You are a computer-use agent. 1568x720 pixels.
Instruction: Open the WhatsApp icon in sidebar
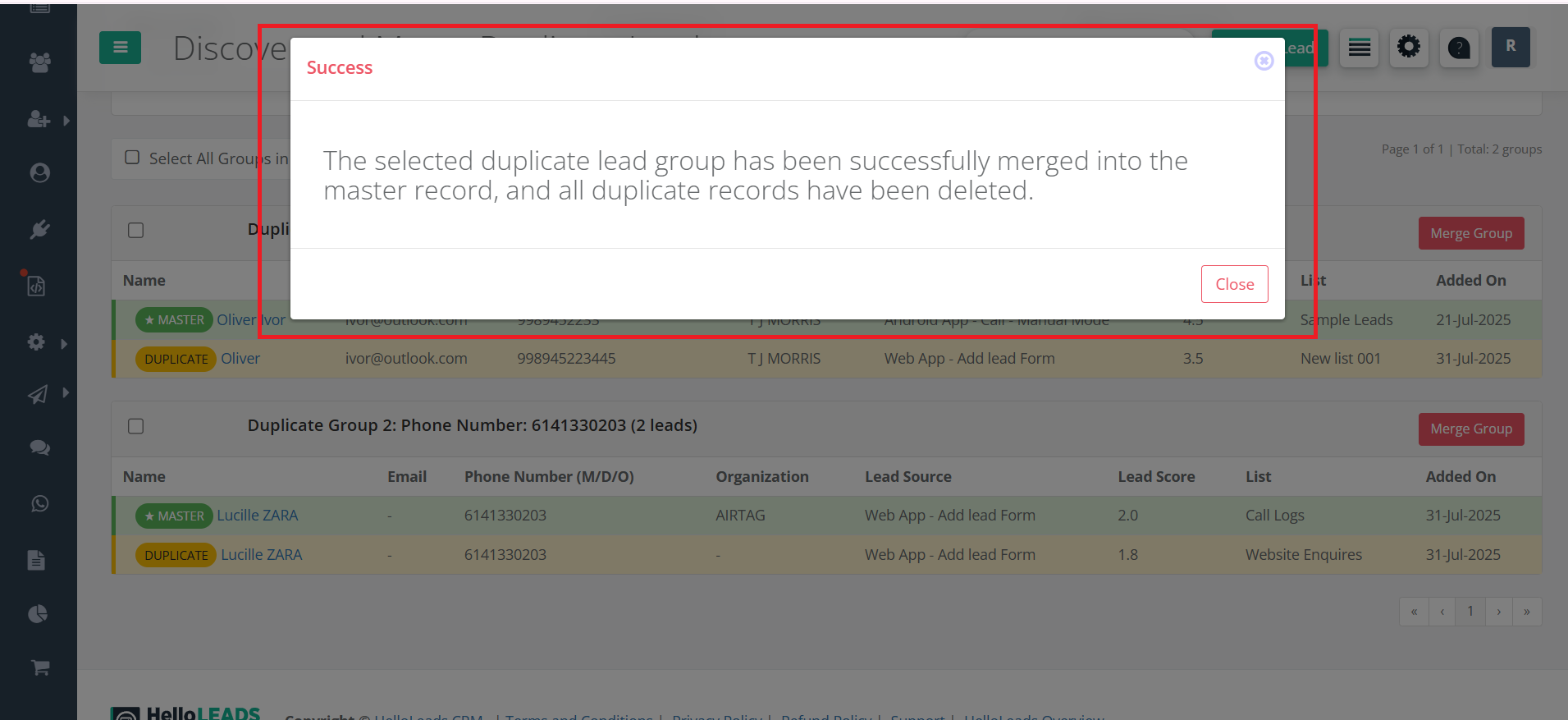(x=39, y=504)
